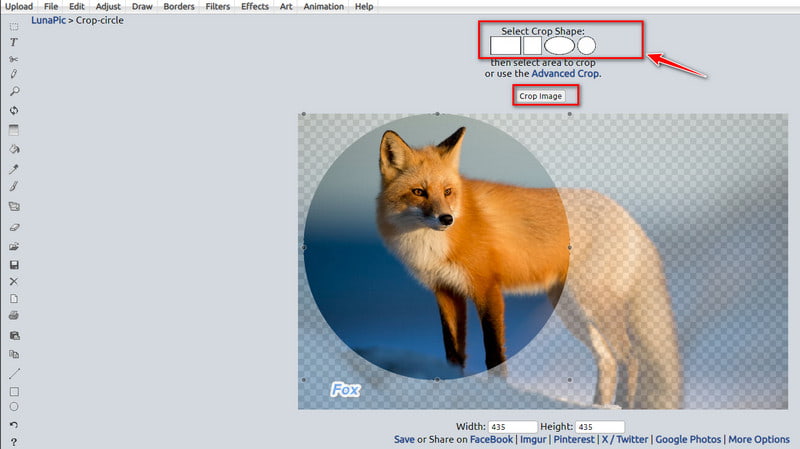Click the printer icon
This screenshot has height=449, width=800.
[x=14, y=315]
